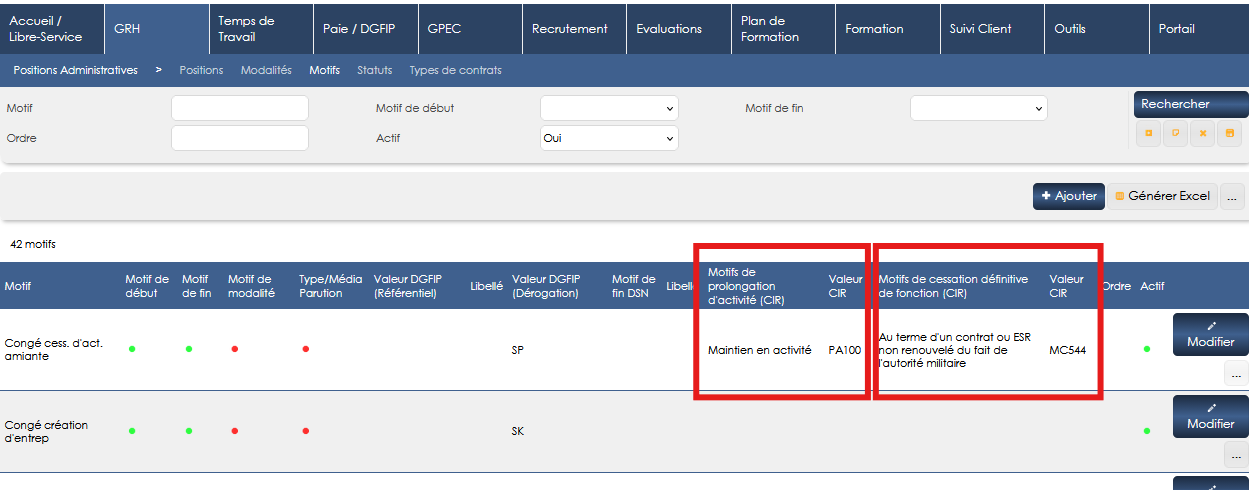Click the orange X clear-filter icon
The width and height of the screenshot is (1249, 490).
pos(1202,133)
